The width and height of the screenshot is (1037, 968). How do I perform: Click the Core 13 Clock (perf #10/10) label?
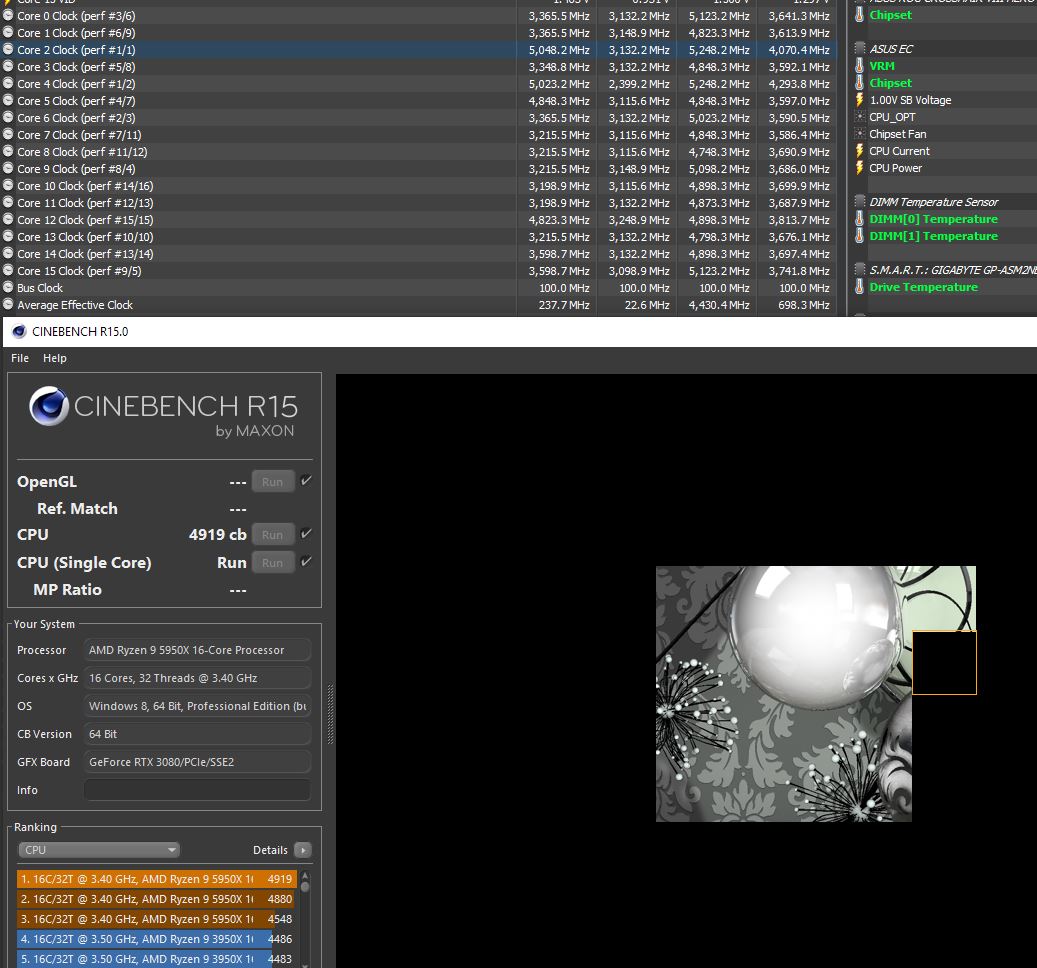pyautogui.click(x=85, y=237)
